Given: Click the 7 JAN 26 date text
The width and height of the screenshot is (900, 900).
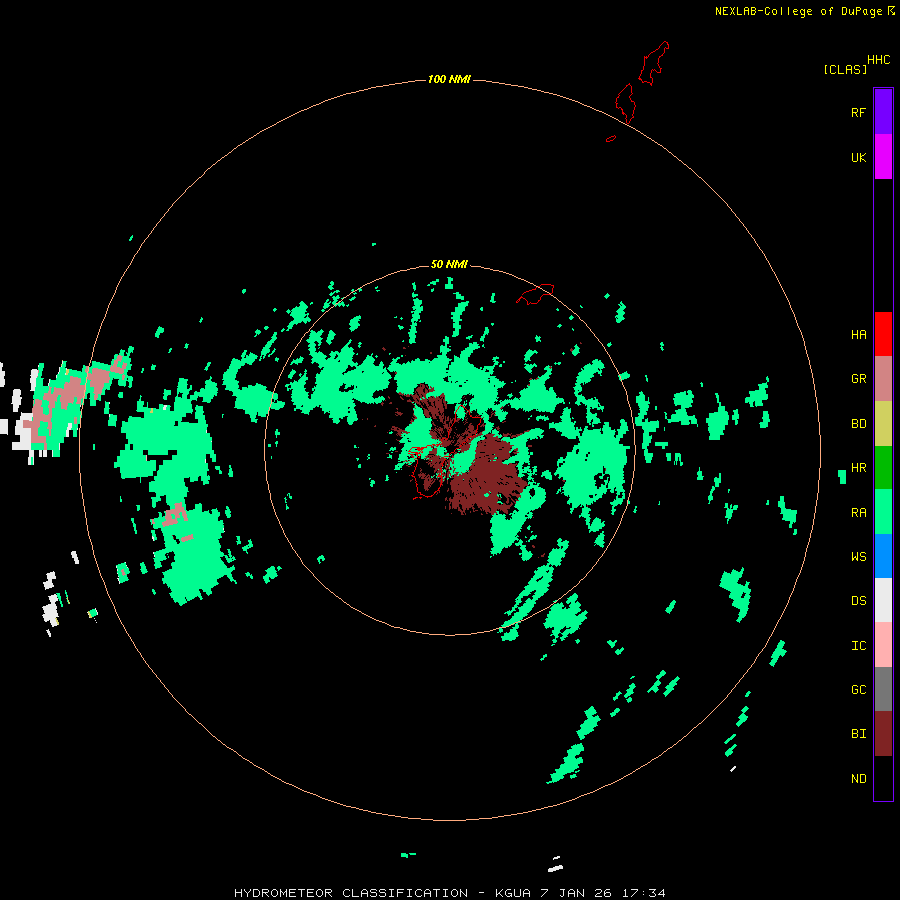Looking at the screenshot, I should pyautogui.click(x=576, y=893).
